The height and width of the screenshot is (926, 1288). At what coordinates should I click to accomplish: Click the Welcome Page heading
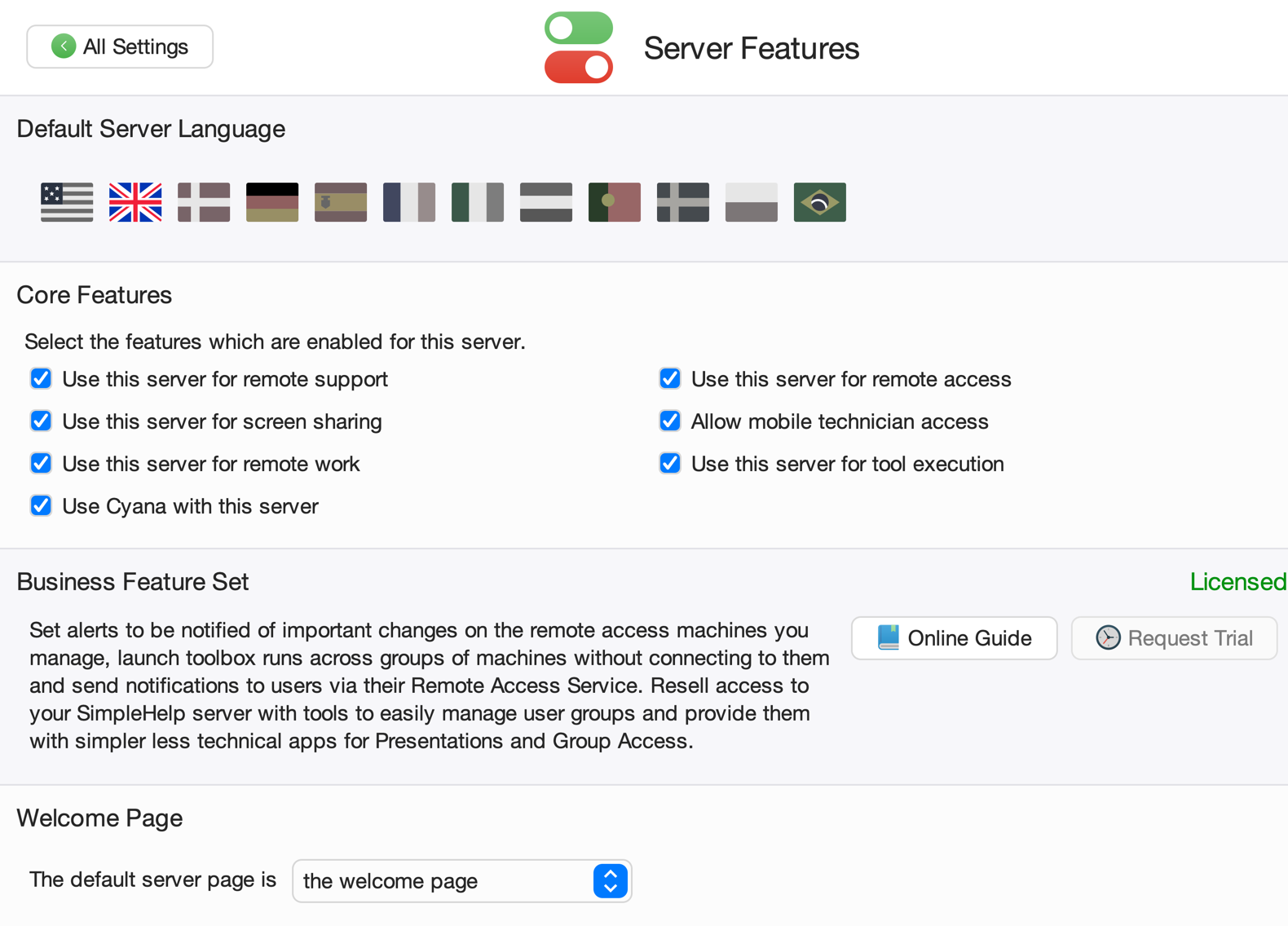(x=99, y=818)
